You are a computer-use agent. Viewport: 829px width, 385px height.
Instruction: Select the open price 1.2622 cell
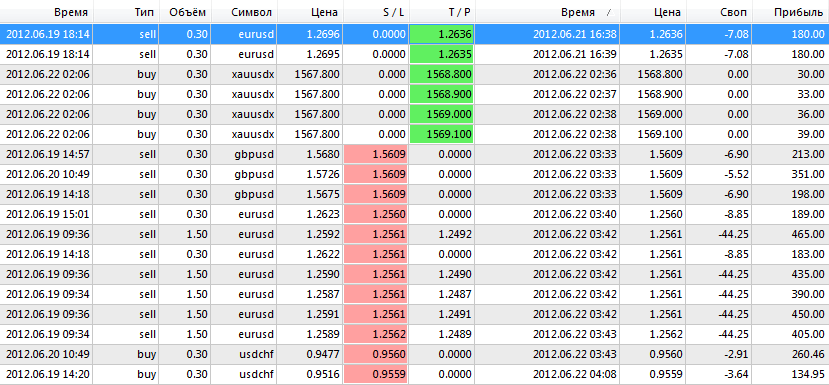point(323,254)
